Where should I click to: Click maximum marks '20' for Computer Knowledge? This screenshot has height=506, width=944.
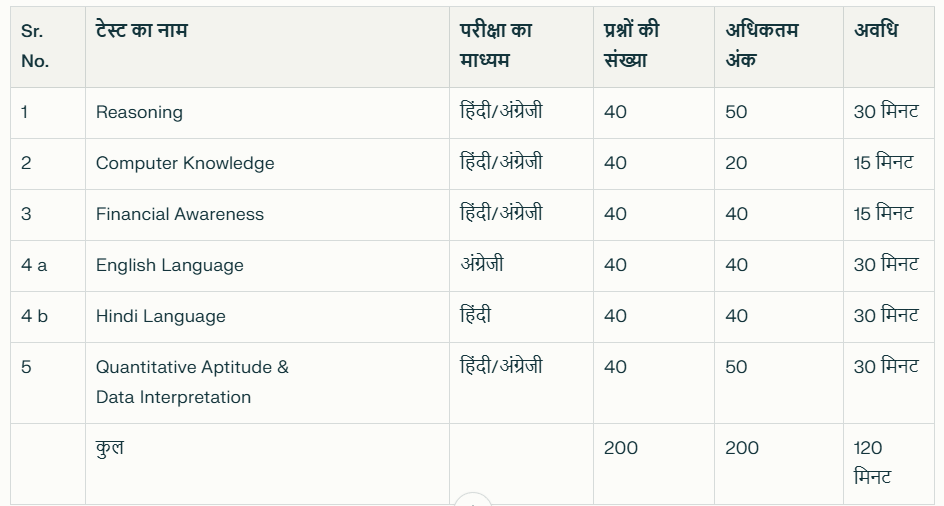click(736, 163)
